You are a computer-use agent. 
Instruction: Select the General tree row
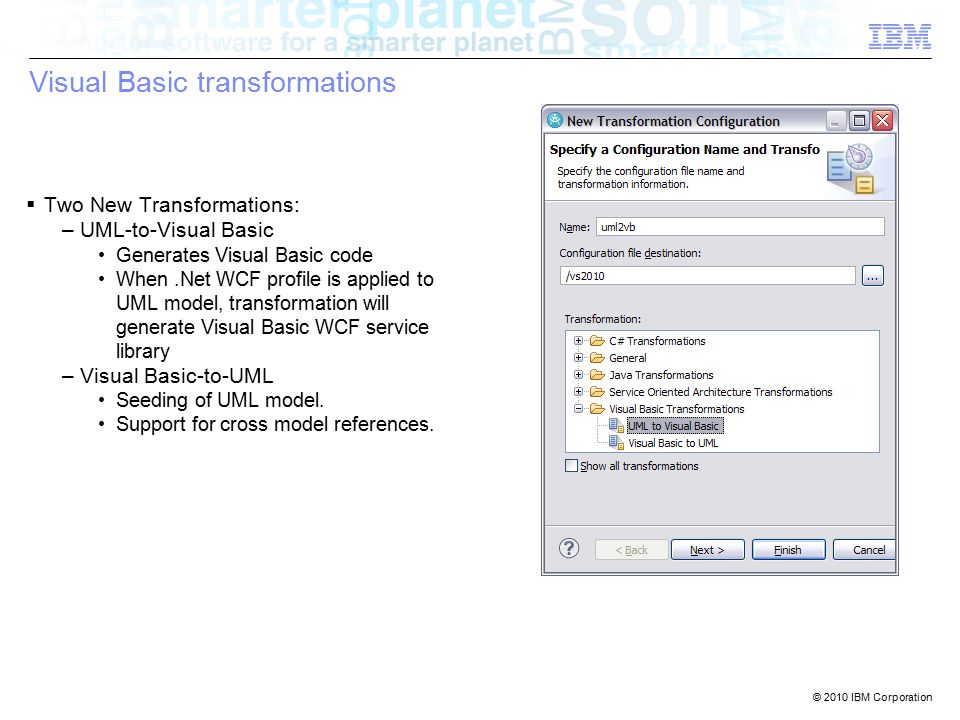628,358
